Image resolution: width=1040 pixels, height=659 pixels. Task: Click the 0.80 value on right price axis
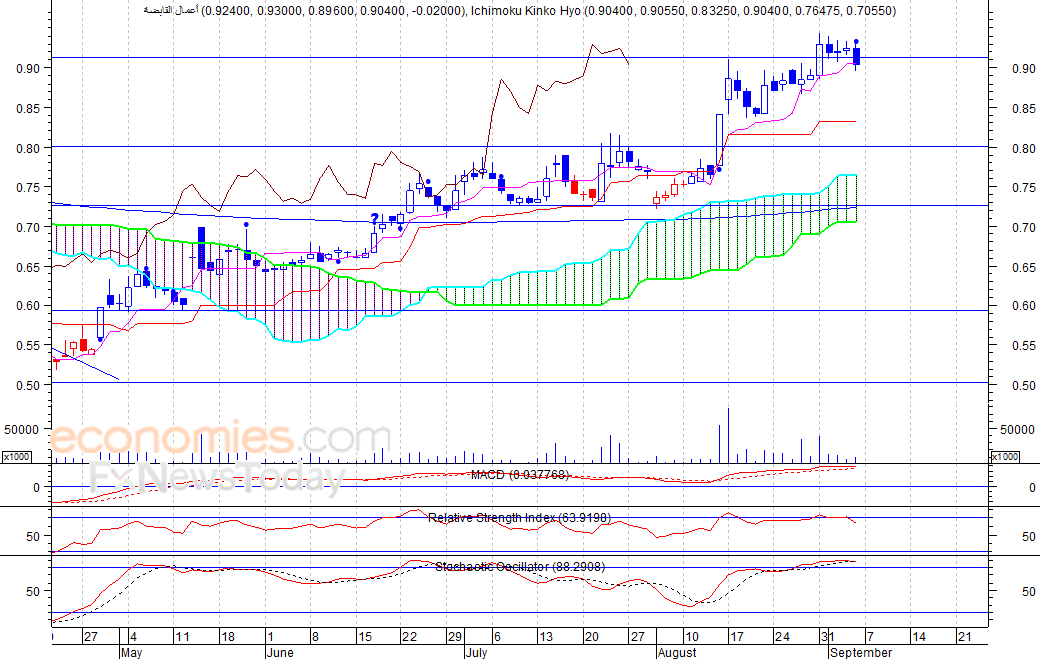tap(1023, 149)
